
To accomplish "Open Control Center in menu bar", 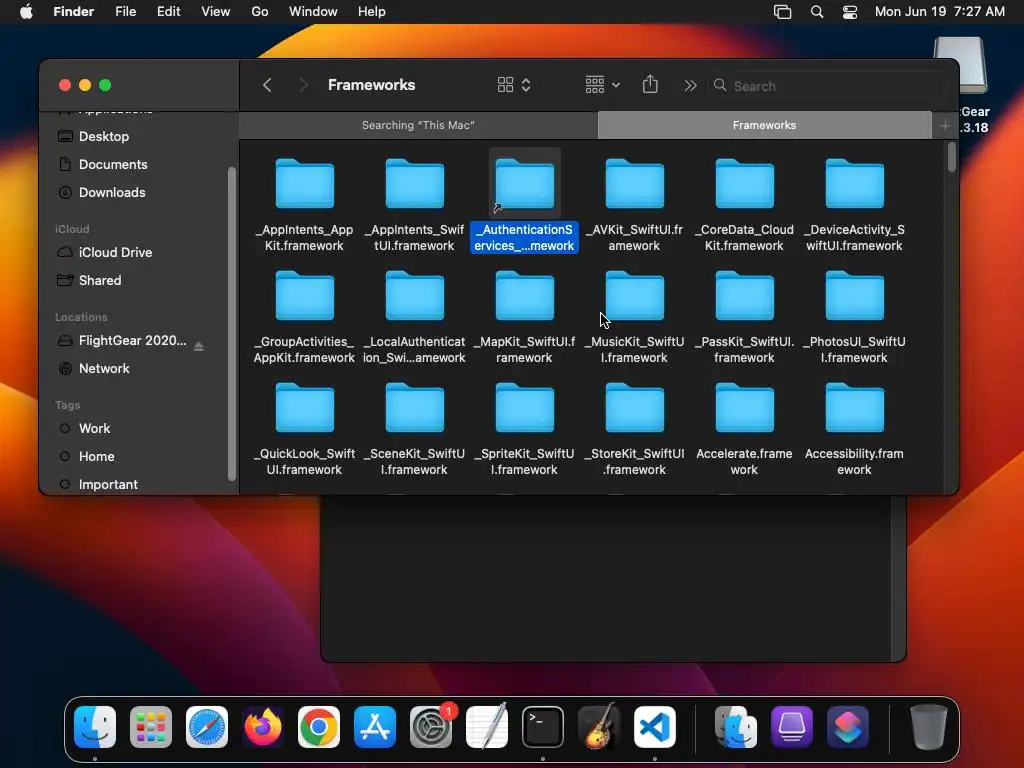I will 850,12.
